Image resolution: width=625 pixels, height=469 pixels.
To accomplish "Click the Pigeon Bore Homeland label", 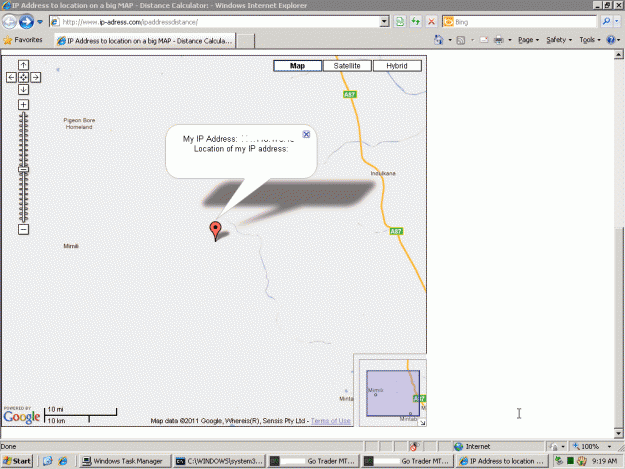I will pyautogui.click(x=79, y=124).
